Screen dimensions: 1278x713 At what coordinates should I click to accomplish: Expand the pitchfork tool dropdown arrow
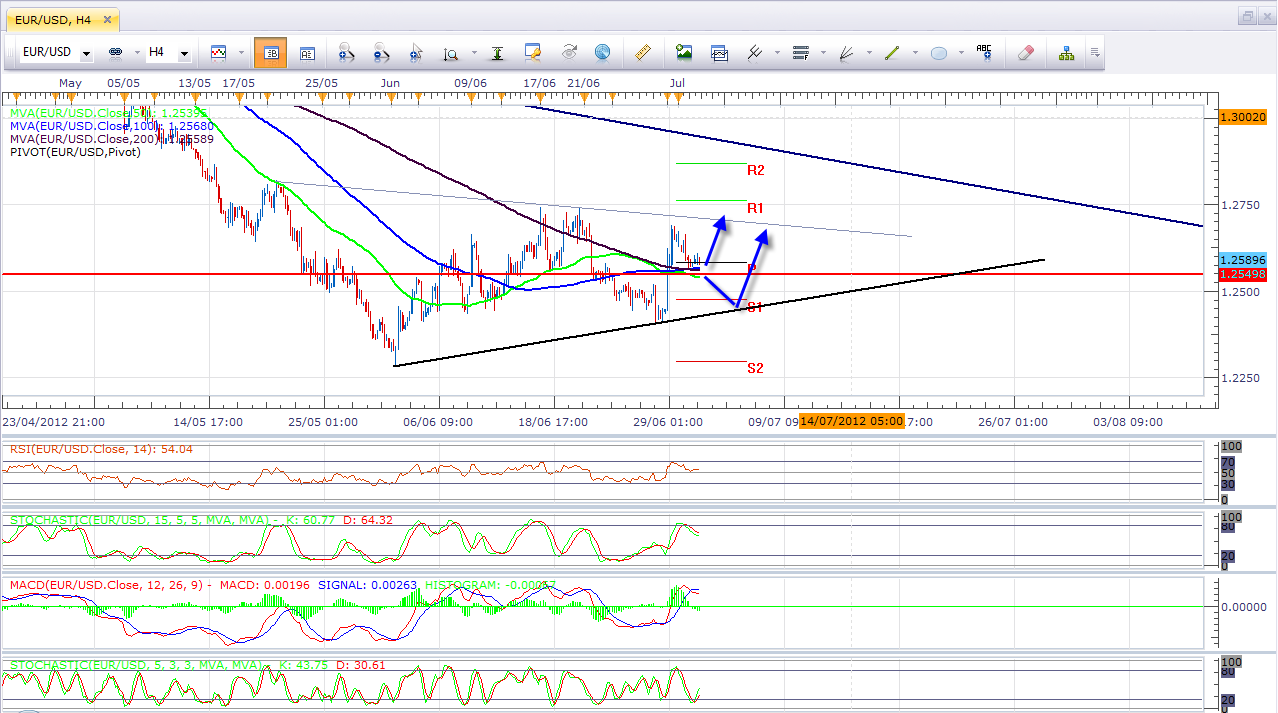click(777, 53)
